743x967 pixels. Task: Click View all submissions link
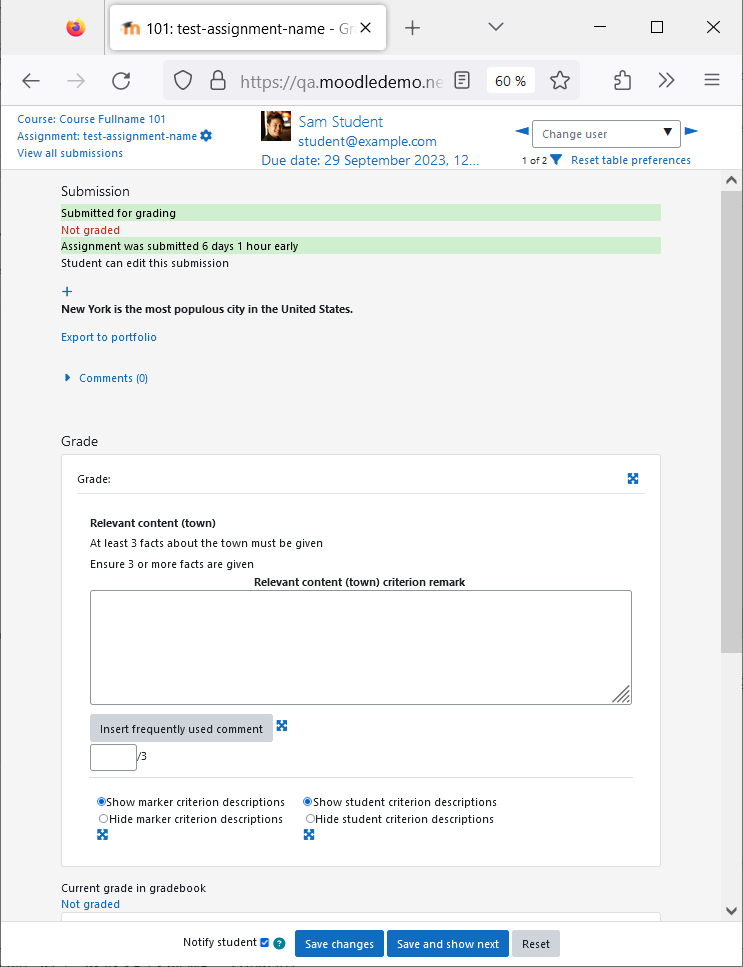(70, 153)
